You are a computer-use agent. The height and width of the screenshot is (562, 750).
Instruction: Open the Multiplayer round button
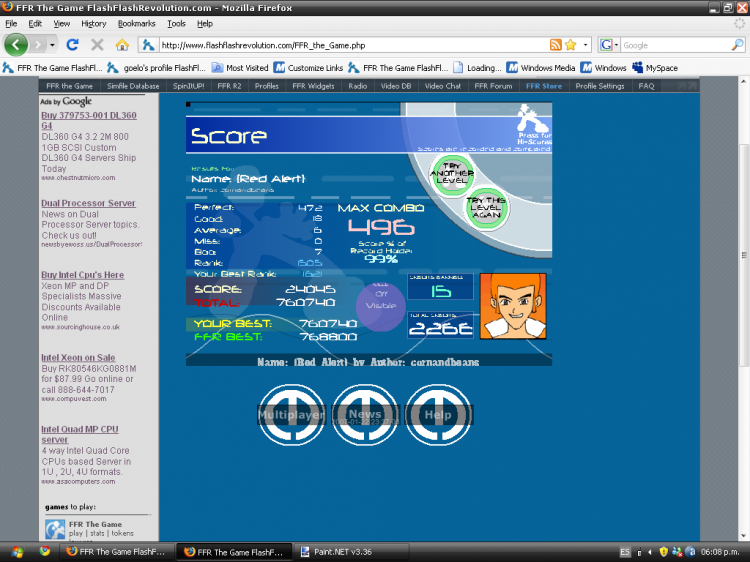(x=291, y=415)
